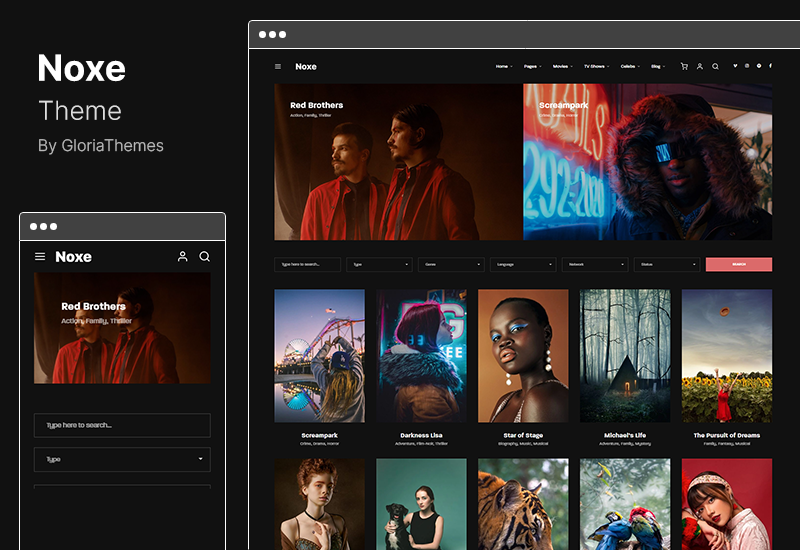Open the Type dropdown in mobile preview
Image resolution: width=800 pixels, height=550 pixels.
pos(122,459)
